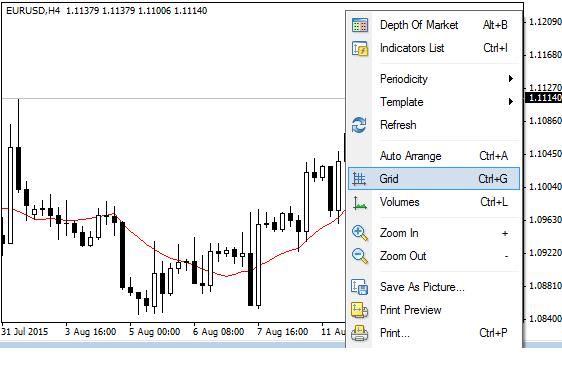Choose Print Preview menu entry
Image resolution: width=562 pixels, height=384 pixels.
434,310
